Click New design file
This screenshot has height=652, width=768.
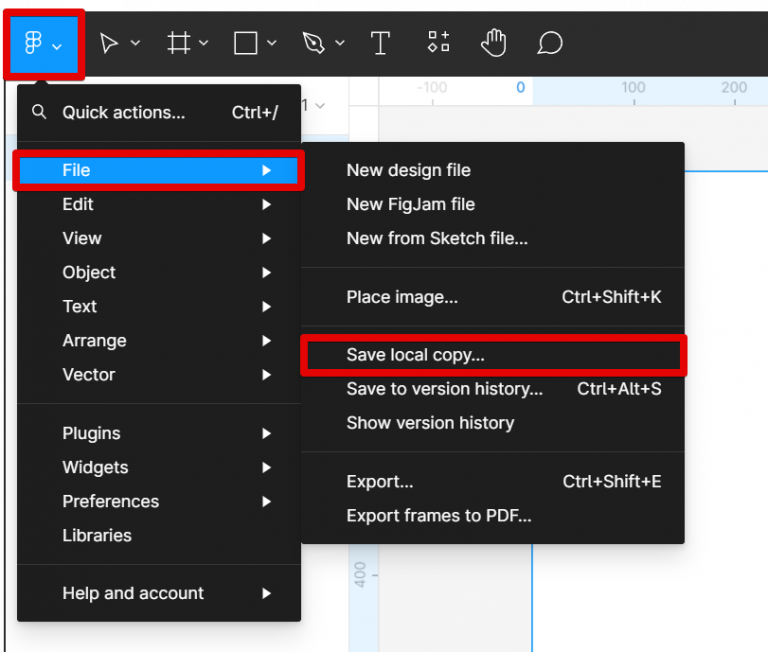(x=408, y=170)
